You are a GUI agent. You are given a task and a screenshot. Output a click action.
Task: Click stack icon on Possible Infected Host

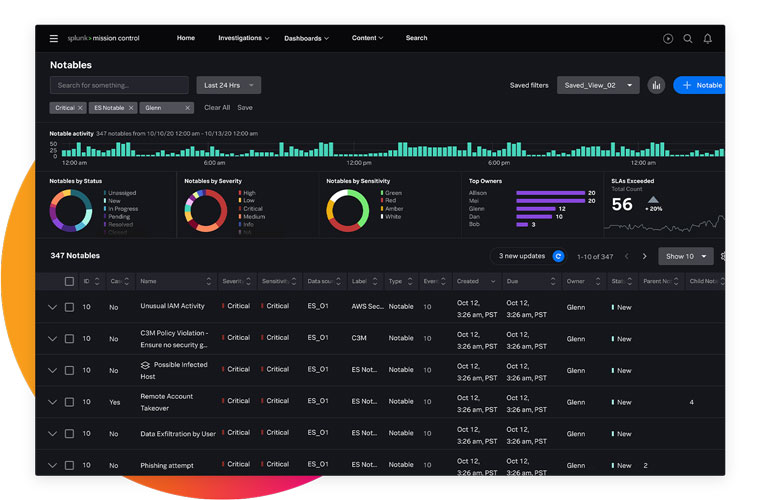pos(145,365)
